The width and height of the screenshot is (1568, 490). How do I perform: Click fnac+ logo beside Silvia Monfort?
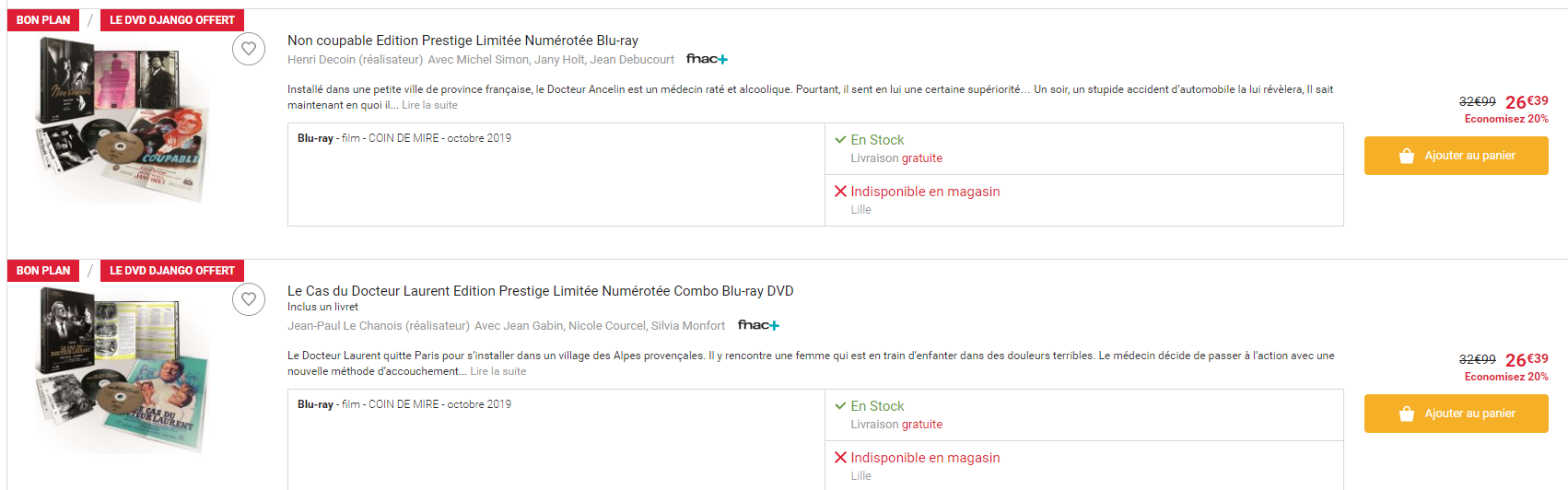point(758,325)
